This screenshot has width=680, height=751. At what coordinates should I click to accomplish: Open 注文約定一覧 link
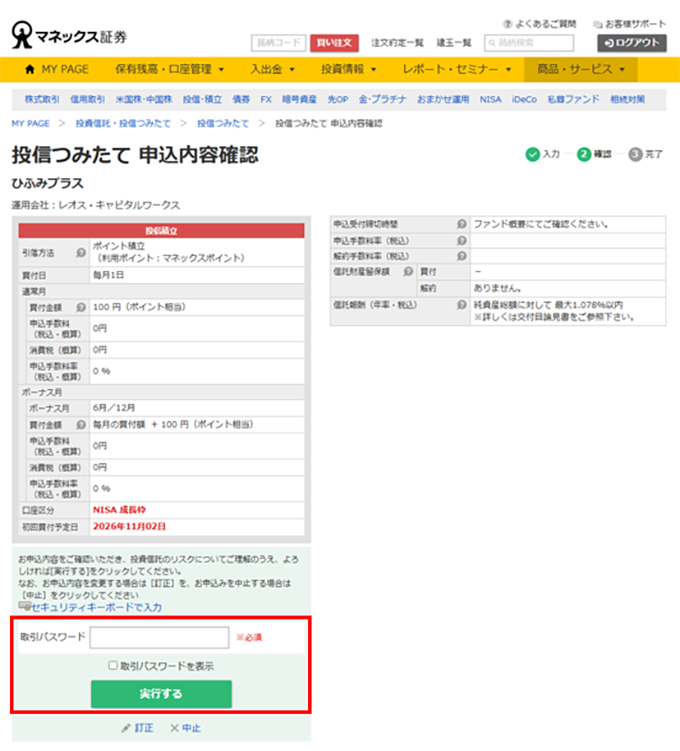click(x=397, y=43)
